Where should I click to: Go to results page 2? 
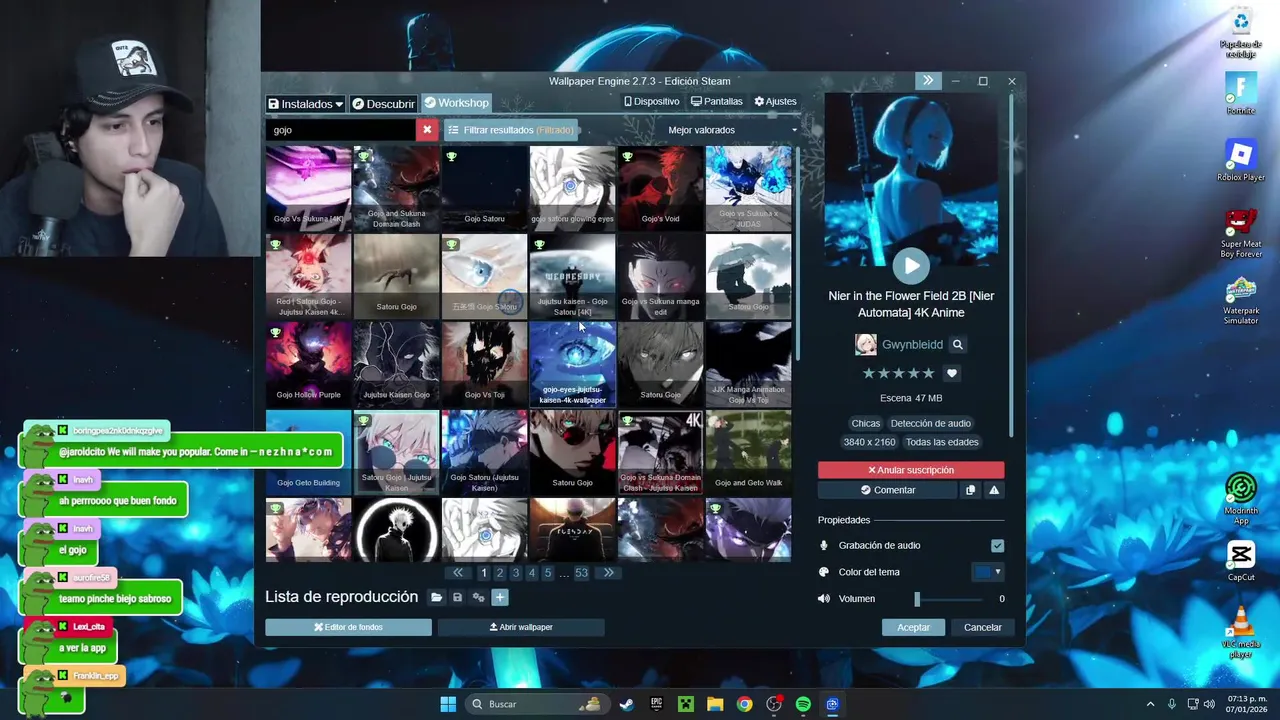pyautogui.click(x=500, y=573)
